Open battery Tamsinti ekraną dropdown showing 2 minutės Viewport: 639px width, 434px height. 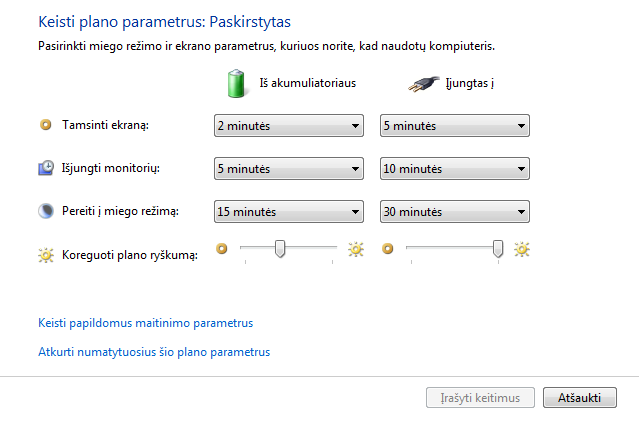(x=289, y=126)
